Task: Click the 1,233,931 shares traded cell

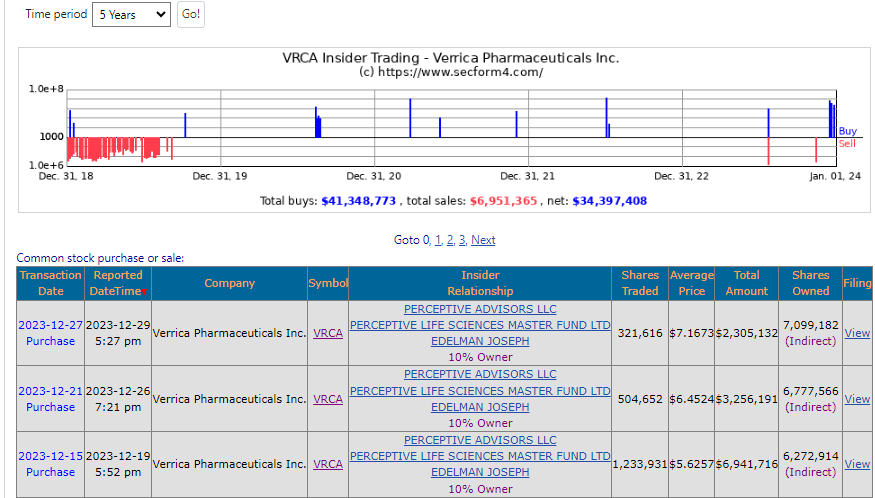Action: 640,464
